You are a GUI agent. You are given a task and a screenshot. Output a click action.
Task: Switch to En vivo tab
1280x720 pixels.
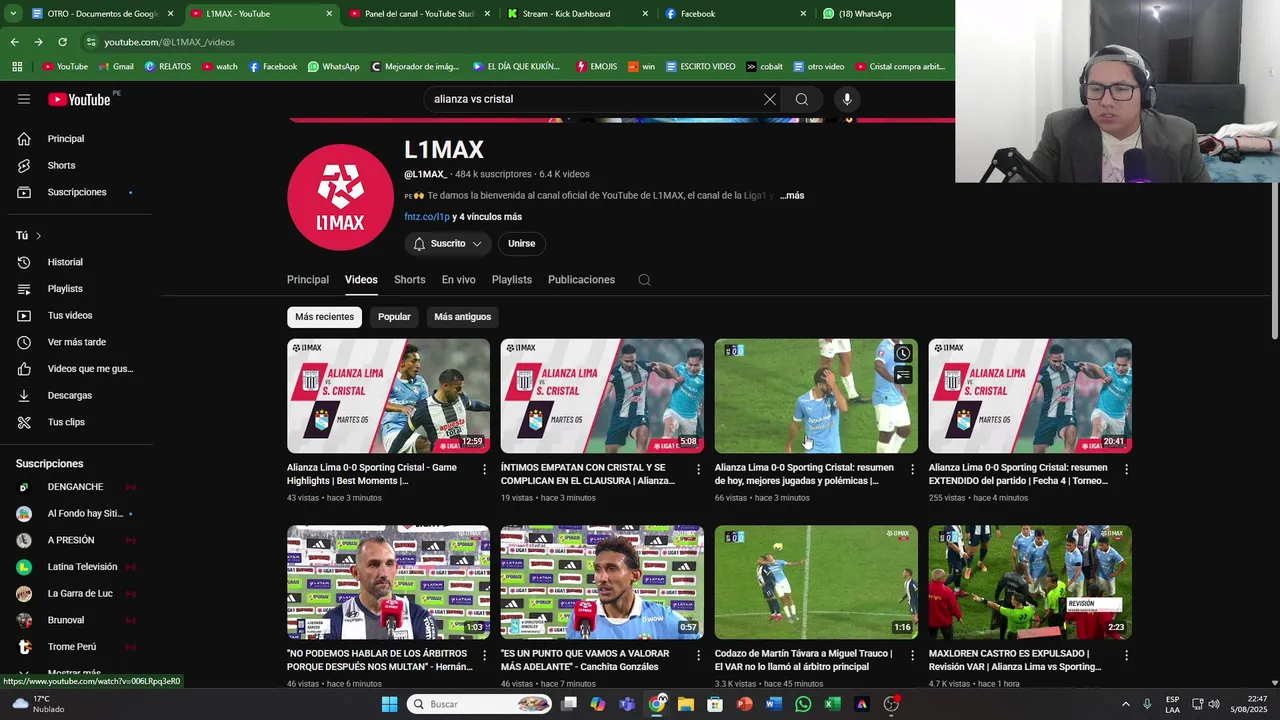click(458, 280)
